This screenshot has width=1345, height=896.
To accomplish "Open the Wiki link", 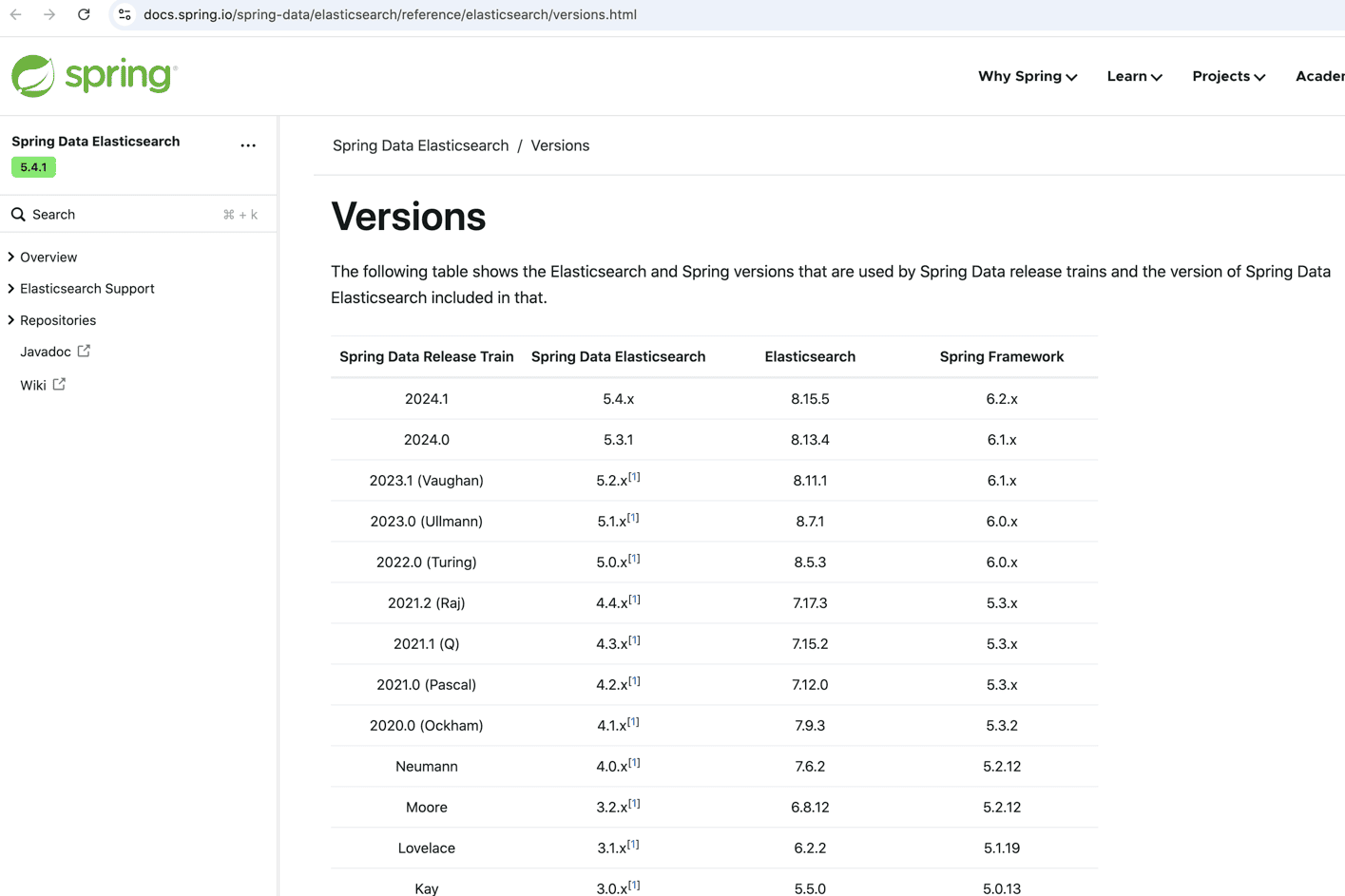I will [x=32, y=385].
